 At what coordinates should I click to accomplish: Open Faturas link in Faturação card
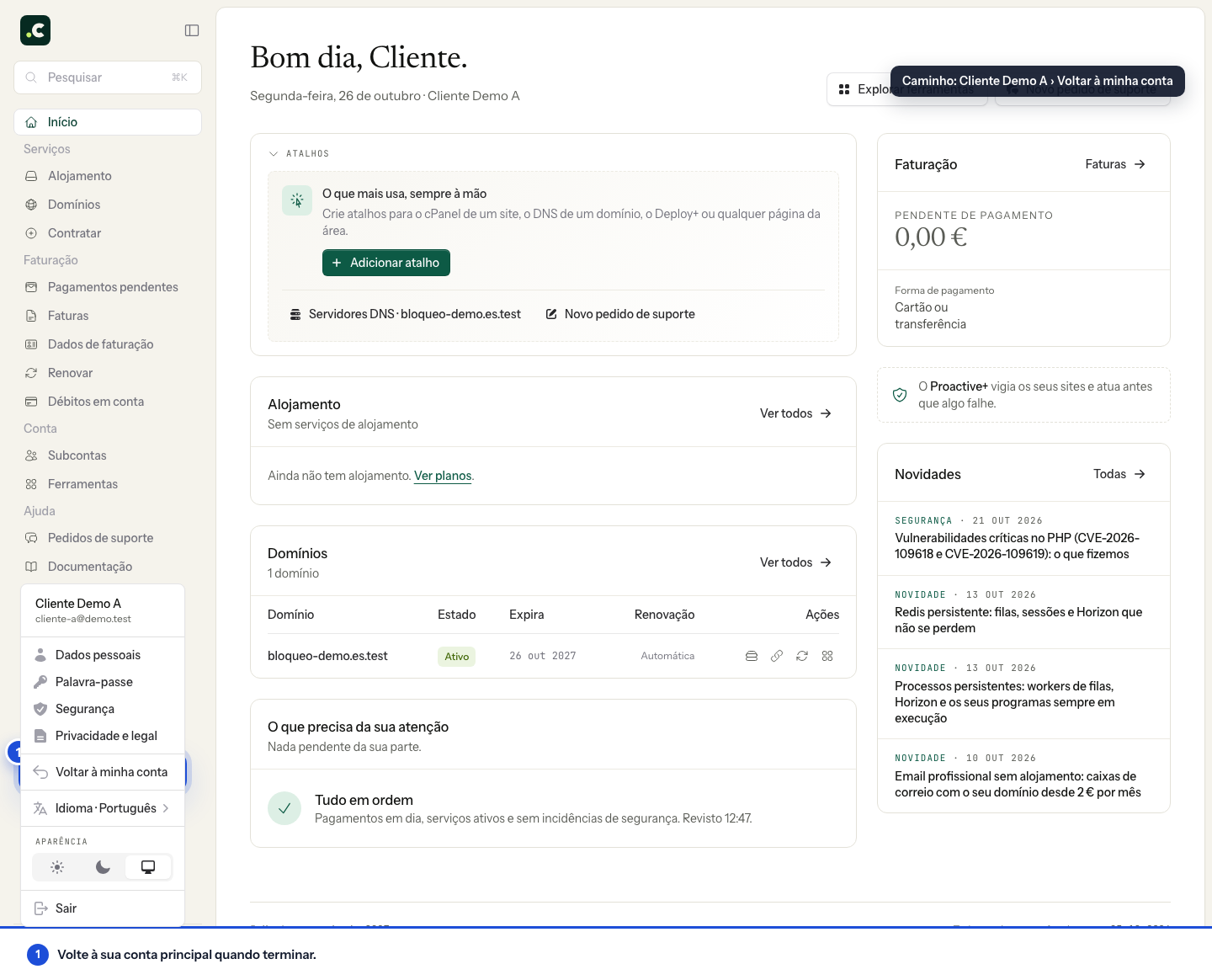pos(1115,164)
